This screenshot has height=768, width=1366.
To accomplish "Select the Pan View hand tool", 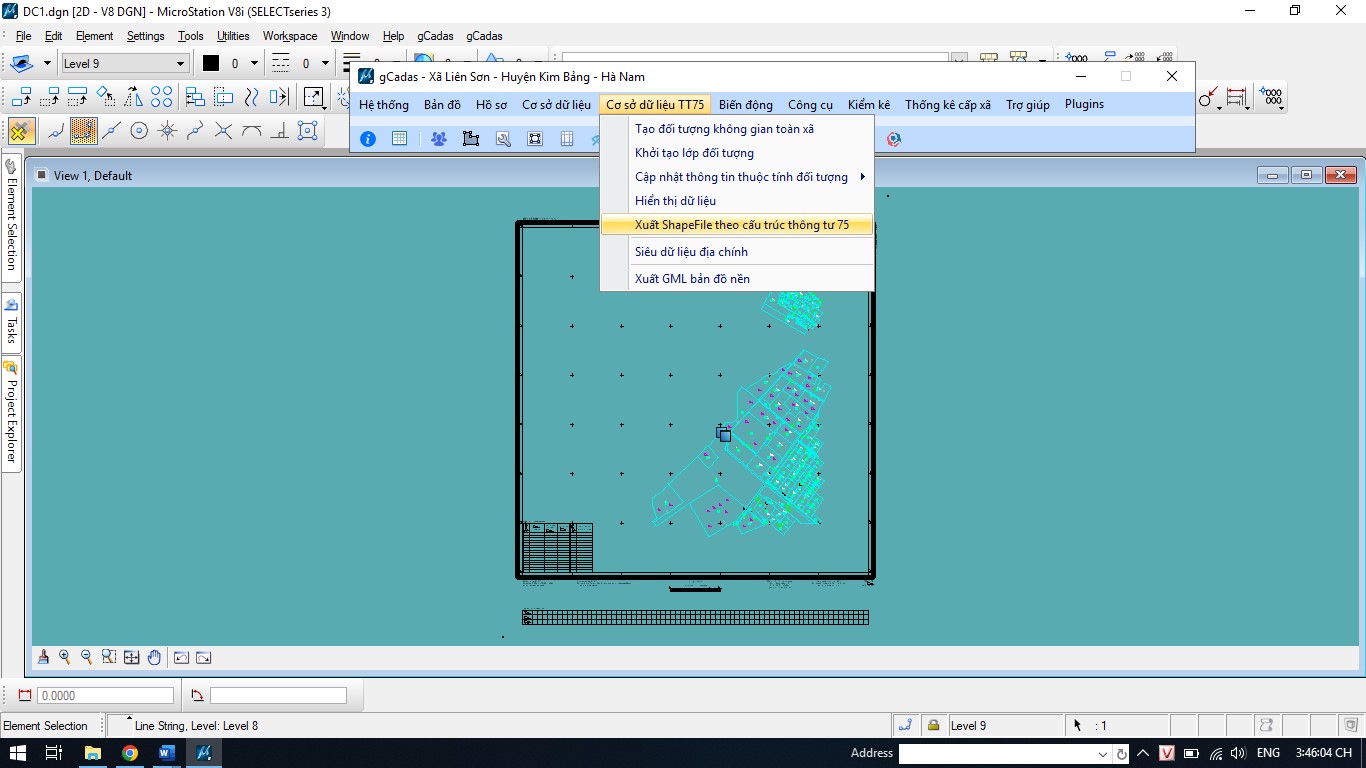I will tap(154, 657).
